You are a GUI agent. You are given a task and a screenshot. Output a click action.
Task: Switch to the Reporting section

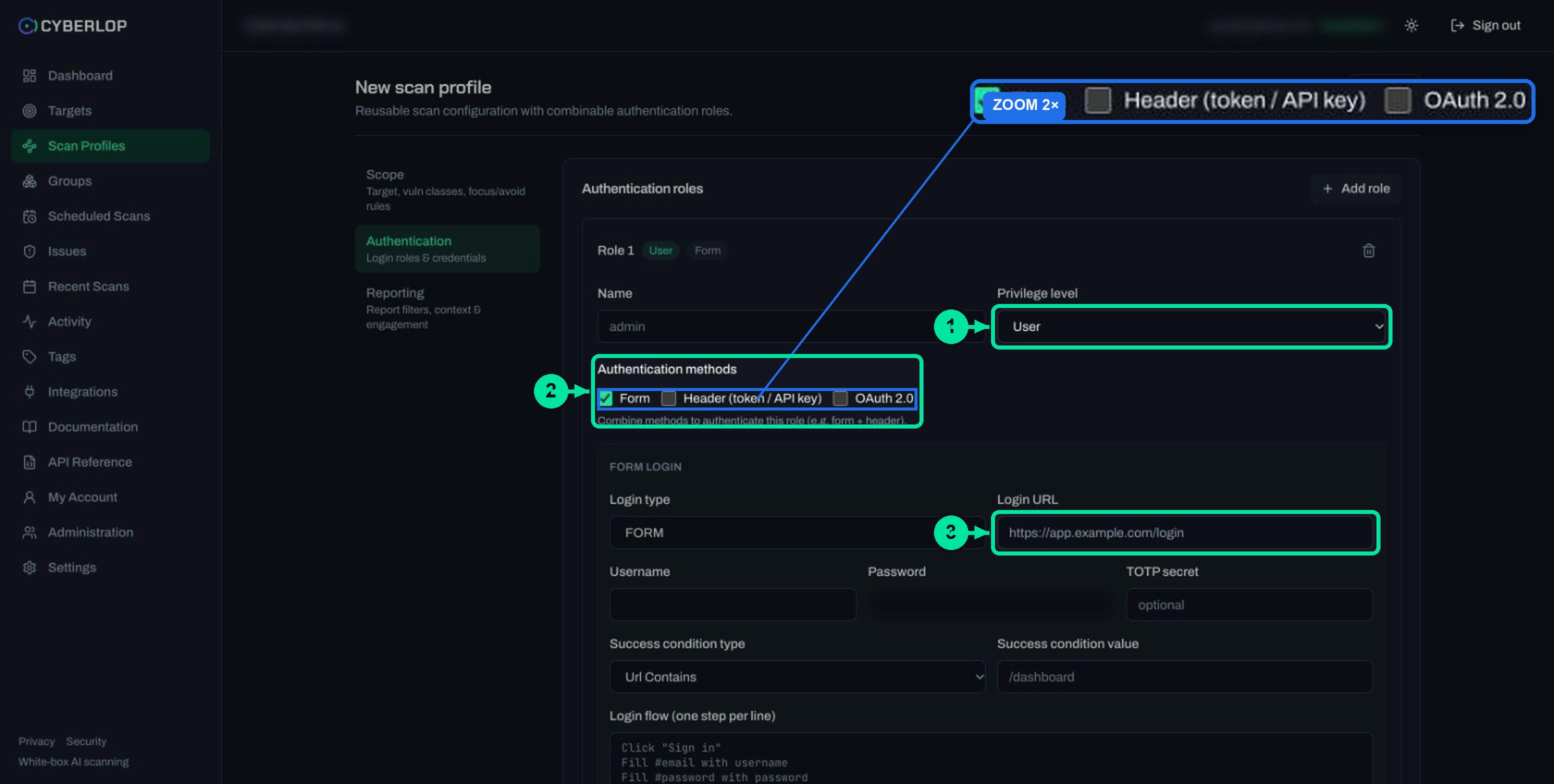[x=447, y=308]
